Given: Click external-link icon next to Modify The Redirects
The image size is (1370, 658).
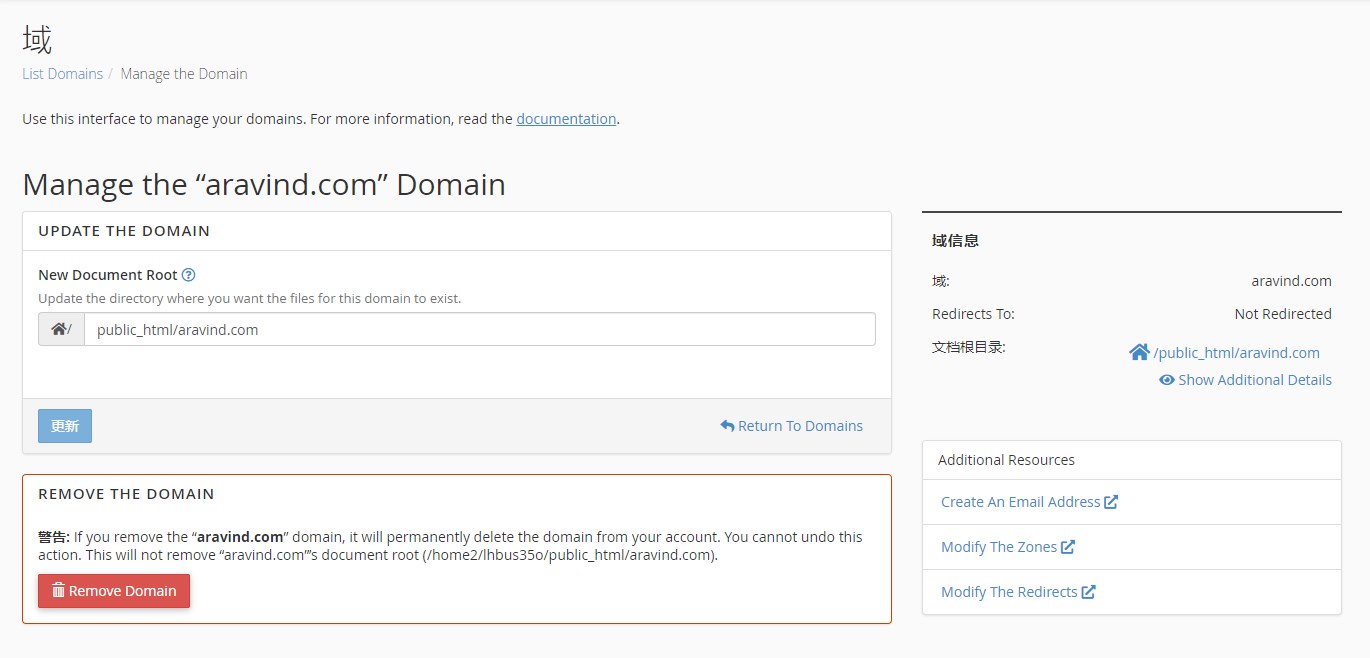Looking at the screenshot, I should (1089, 592).
